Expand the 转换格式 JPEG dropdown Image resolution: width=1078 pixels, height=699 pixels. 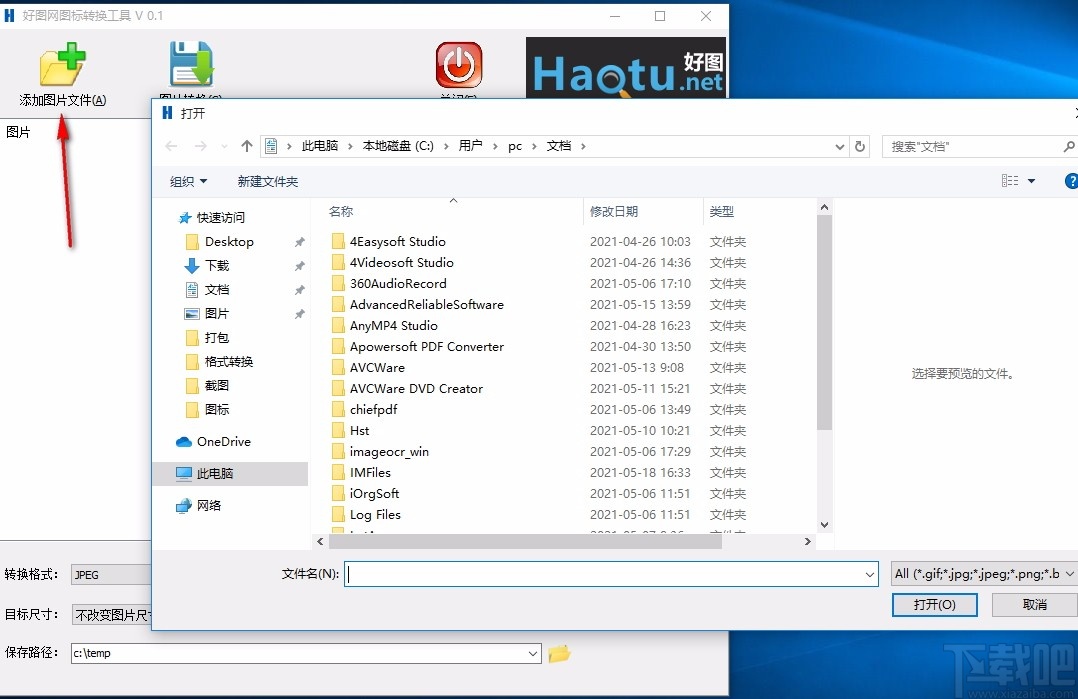(110, 574)
